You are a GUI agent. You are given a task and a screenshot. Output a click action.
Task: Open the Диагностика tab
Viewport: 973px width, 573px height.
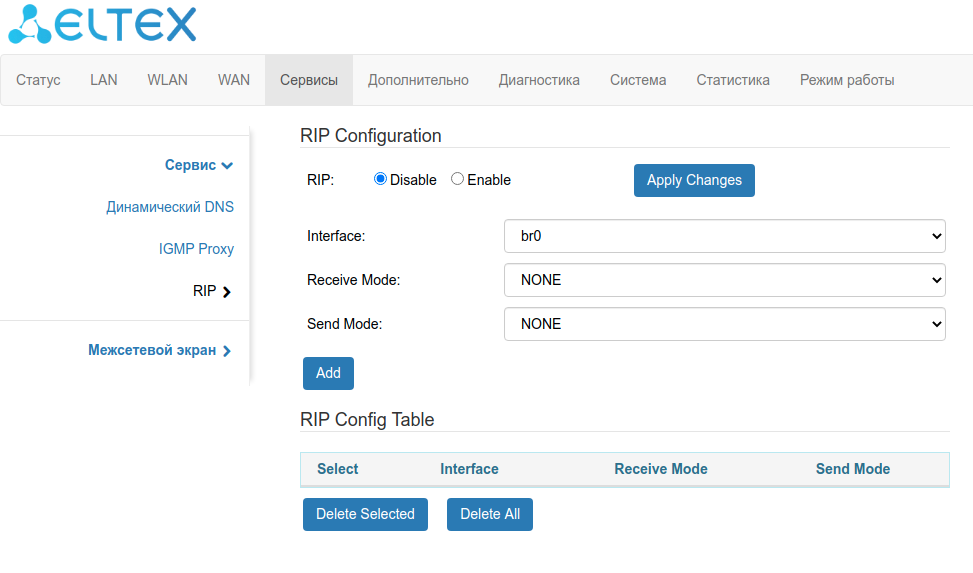point(539,80)
